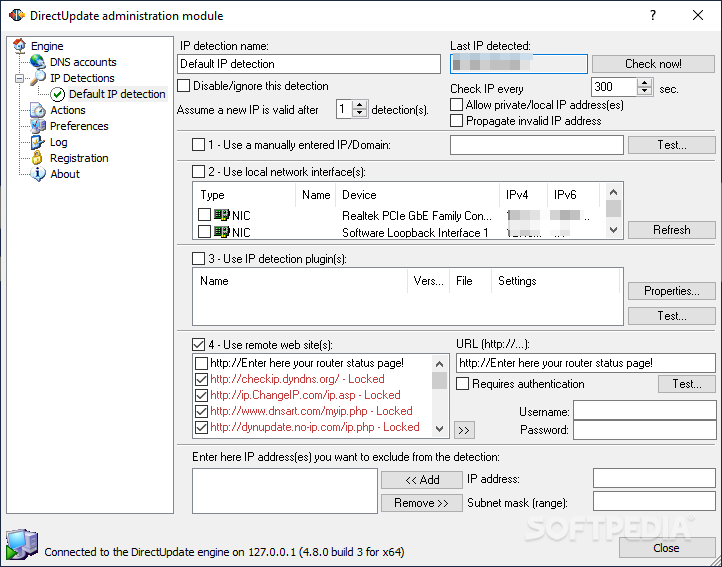Click the engine connection status icon

(x=22, y=544)
